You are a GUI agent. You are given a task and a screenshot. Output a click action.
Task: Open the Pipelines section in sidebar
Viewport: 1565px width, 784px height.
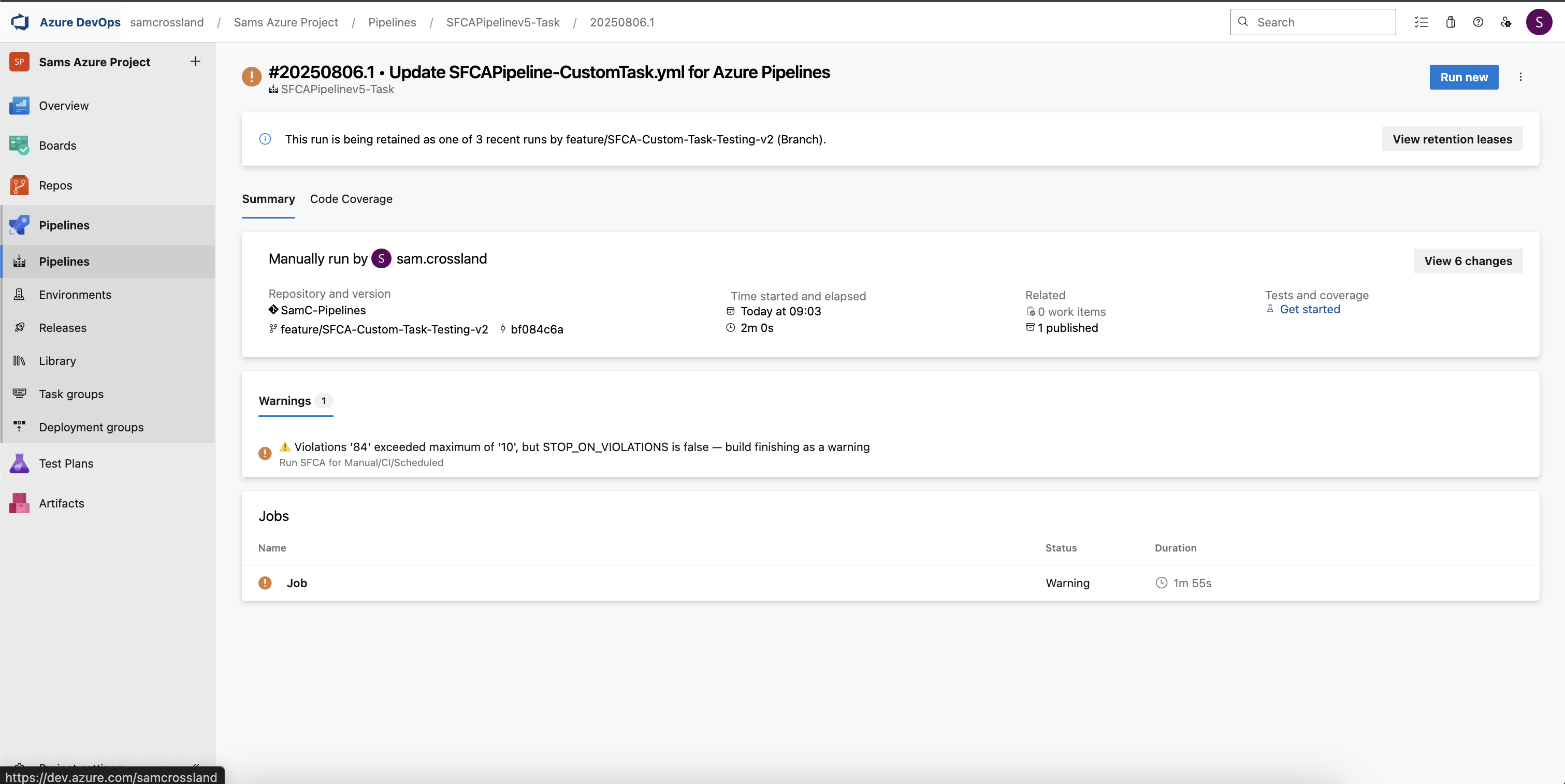[x=63, y=225]
